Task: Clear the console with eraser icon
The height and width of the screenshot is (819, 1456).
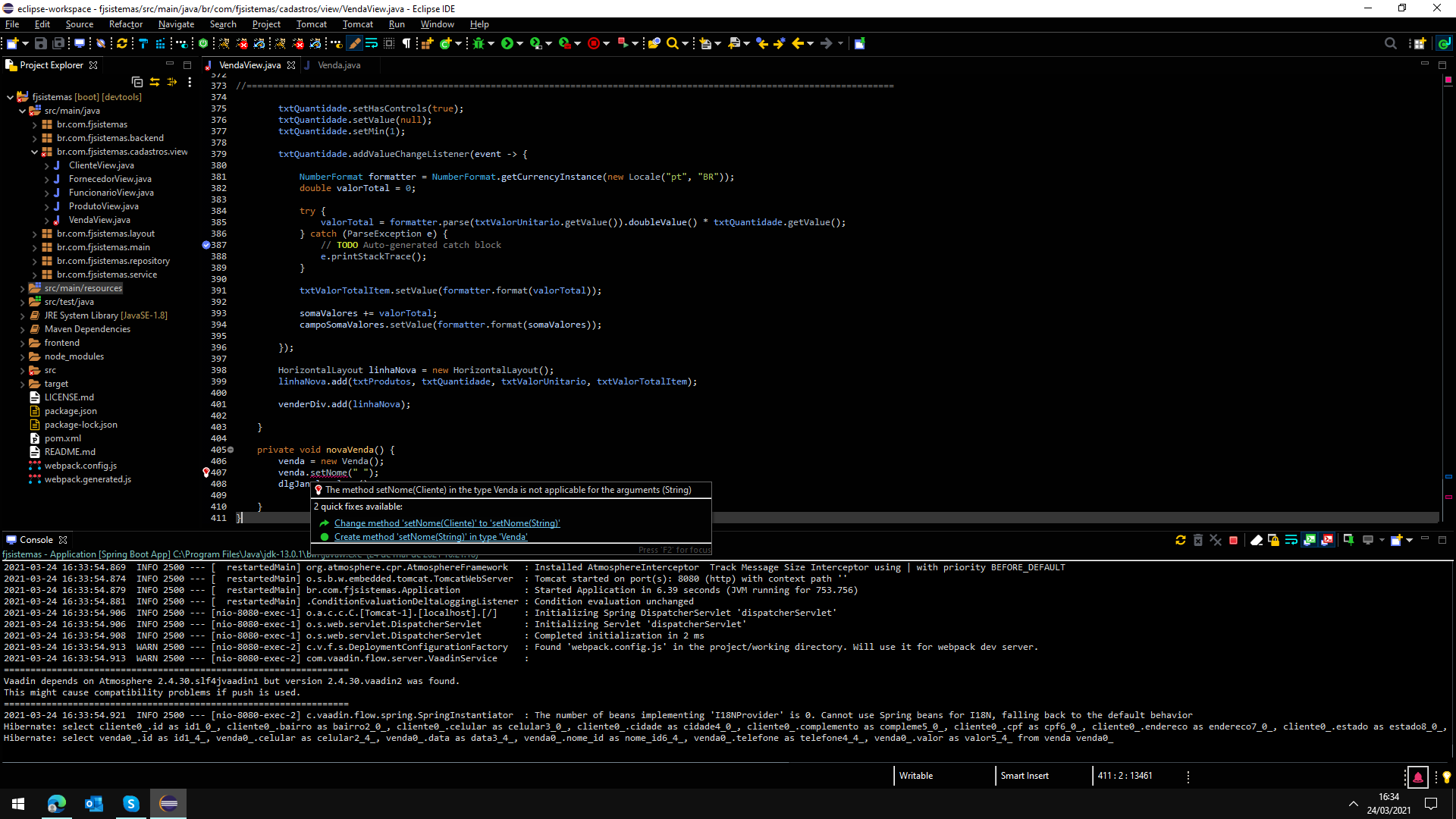Action: click(1256, 540)
